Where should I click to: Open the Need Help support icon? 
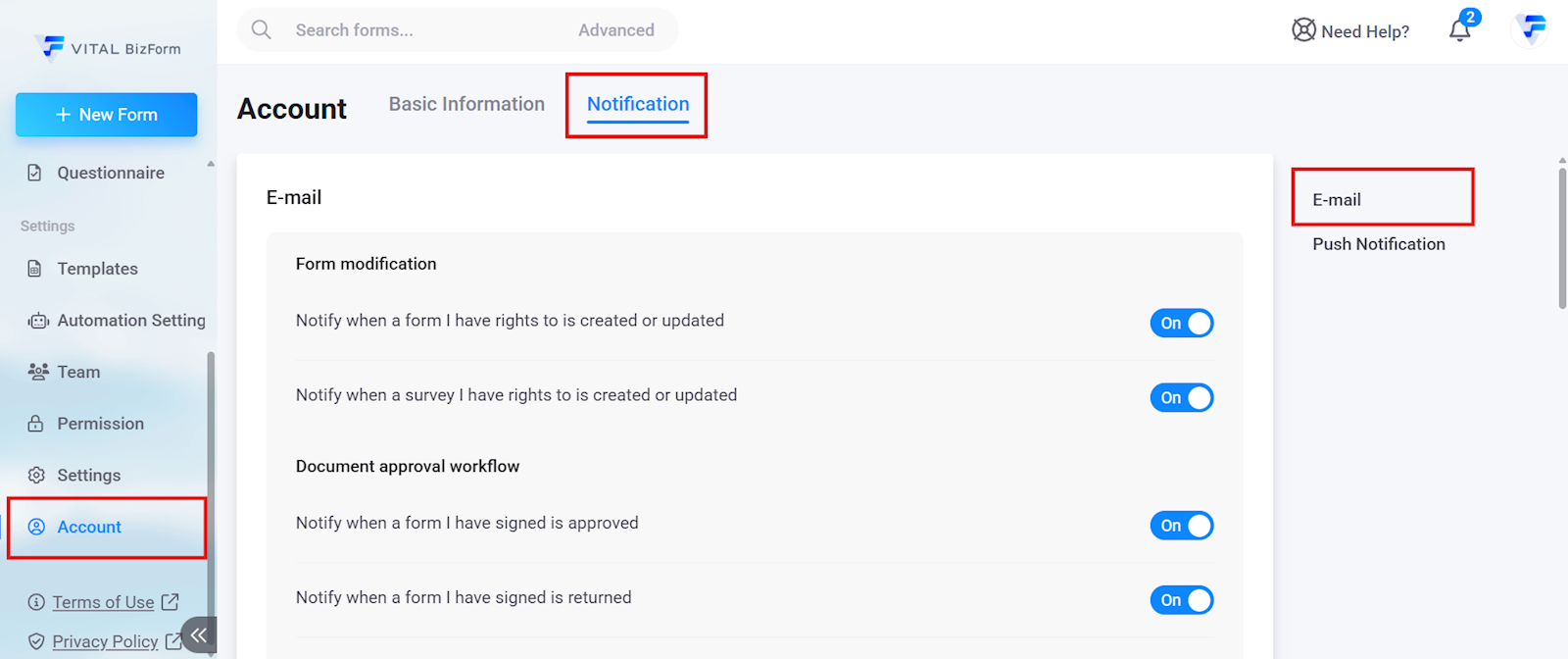(1303, 30)
